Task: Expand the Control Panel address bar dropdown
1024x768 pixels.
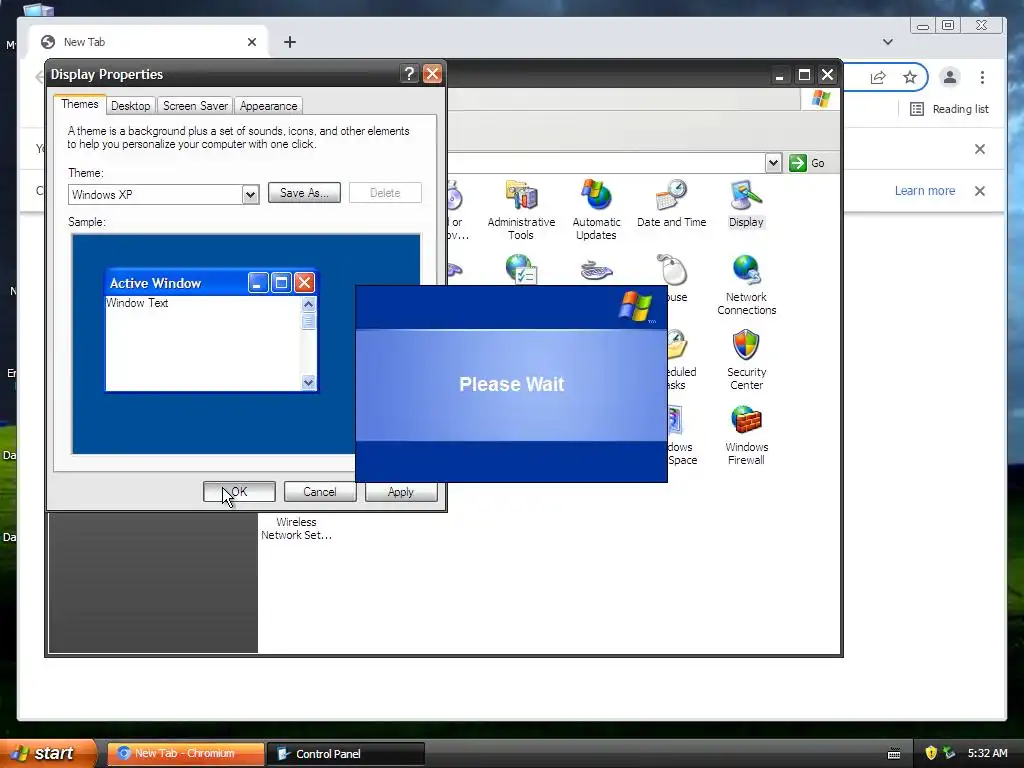Action: 773,163
